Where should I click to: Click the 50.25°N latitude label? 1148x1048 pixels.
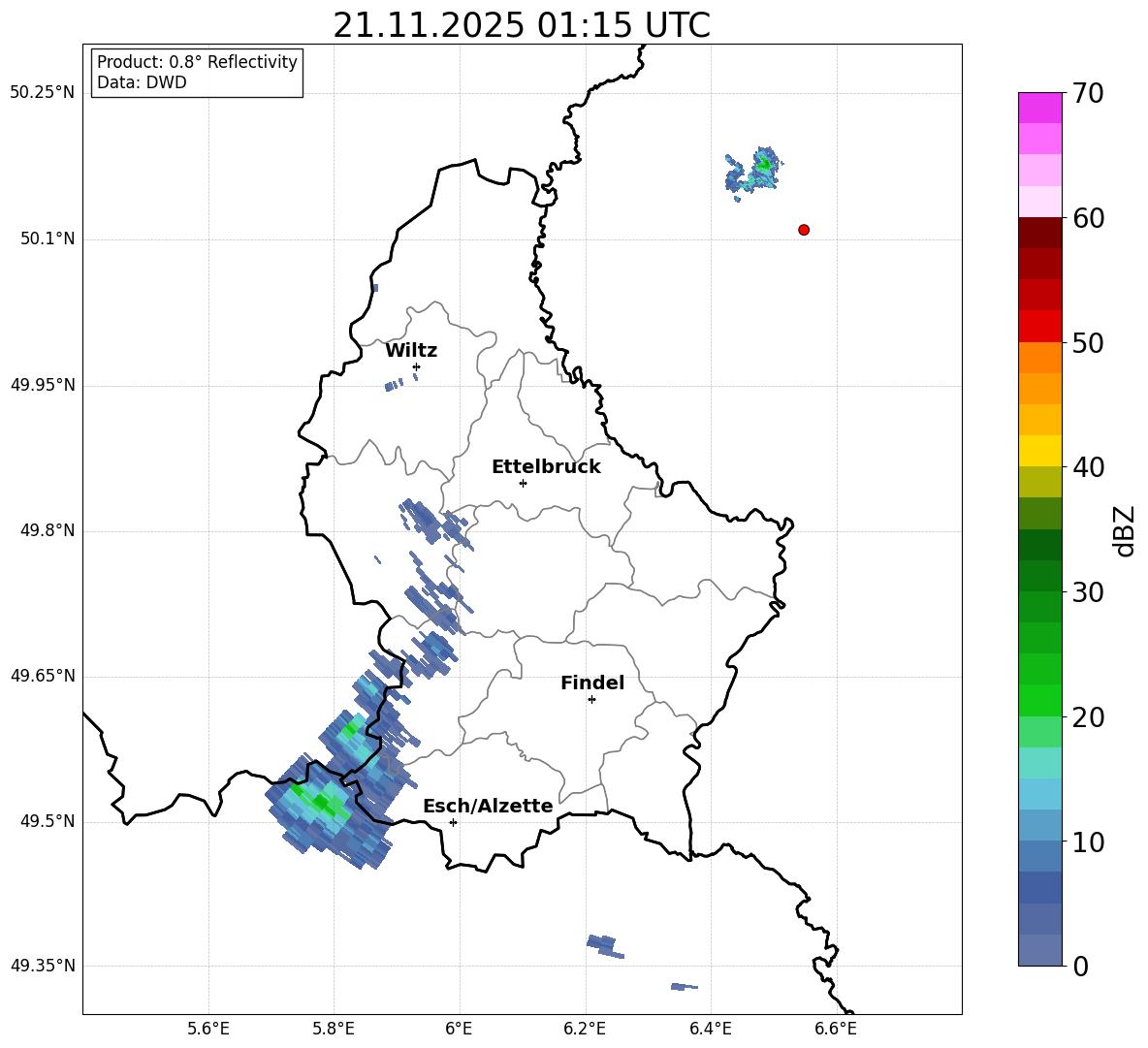point(43,93)
